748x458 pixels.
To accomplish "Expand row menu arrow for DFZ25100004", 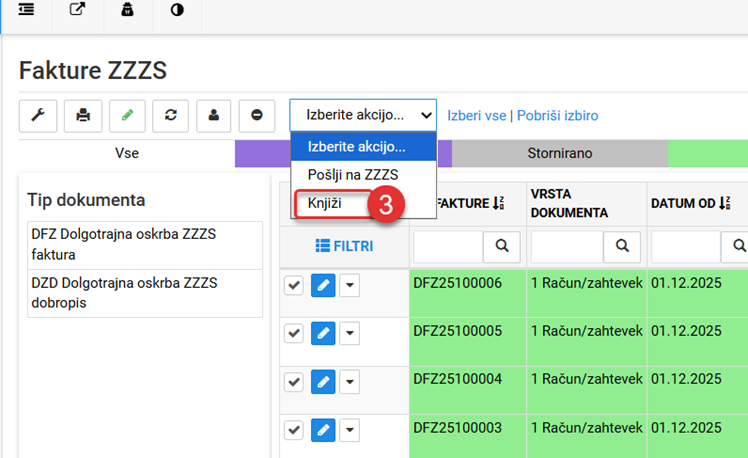I will [350, 382].
